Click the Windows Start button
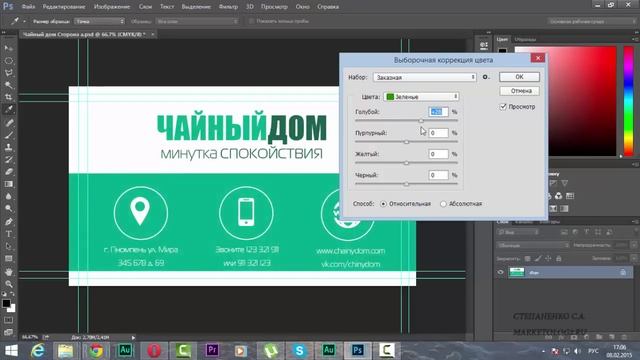Image resolution: width=640 pixels, height=360 pixels. pyautogui.click(x=11, y=350)
